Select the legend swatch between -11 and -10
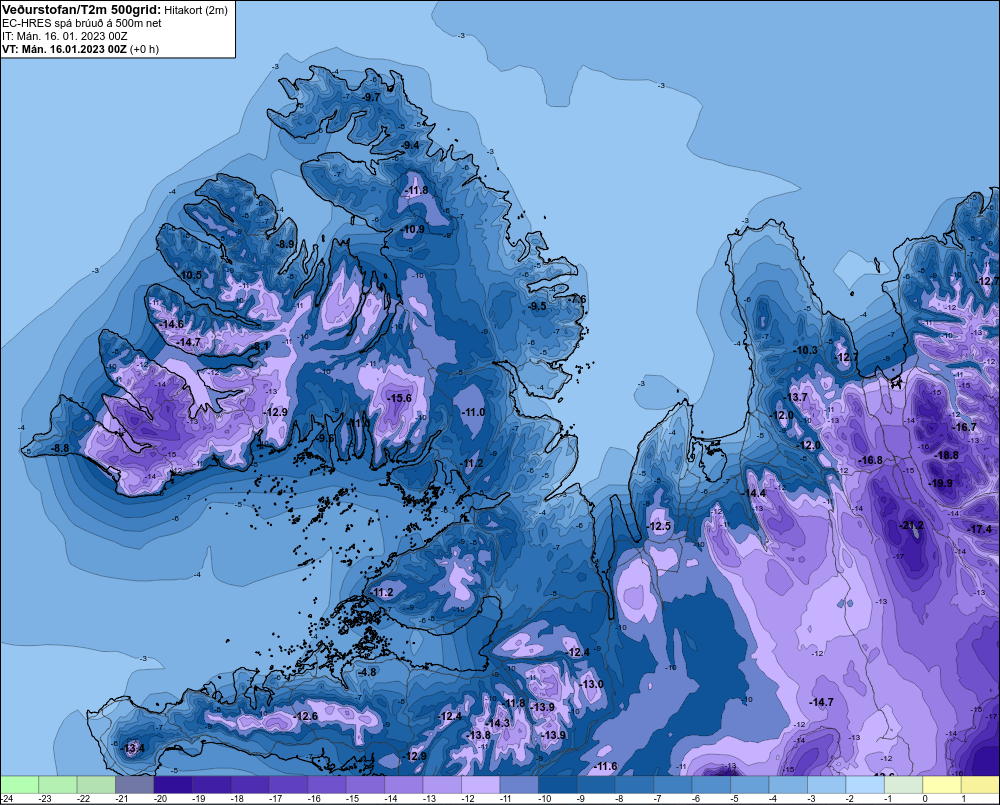The height and width of the screenshot is (805, 1000). [519, 784]
